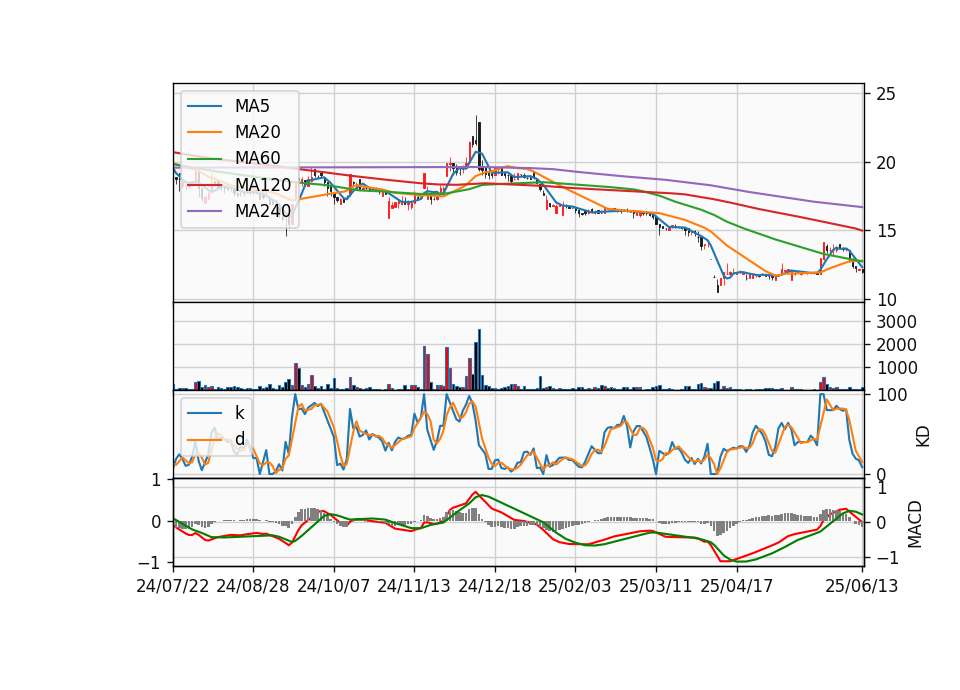
Task: Click the k label in KD legend
Action: pos(239,413)
